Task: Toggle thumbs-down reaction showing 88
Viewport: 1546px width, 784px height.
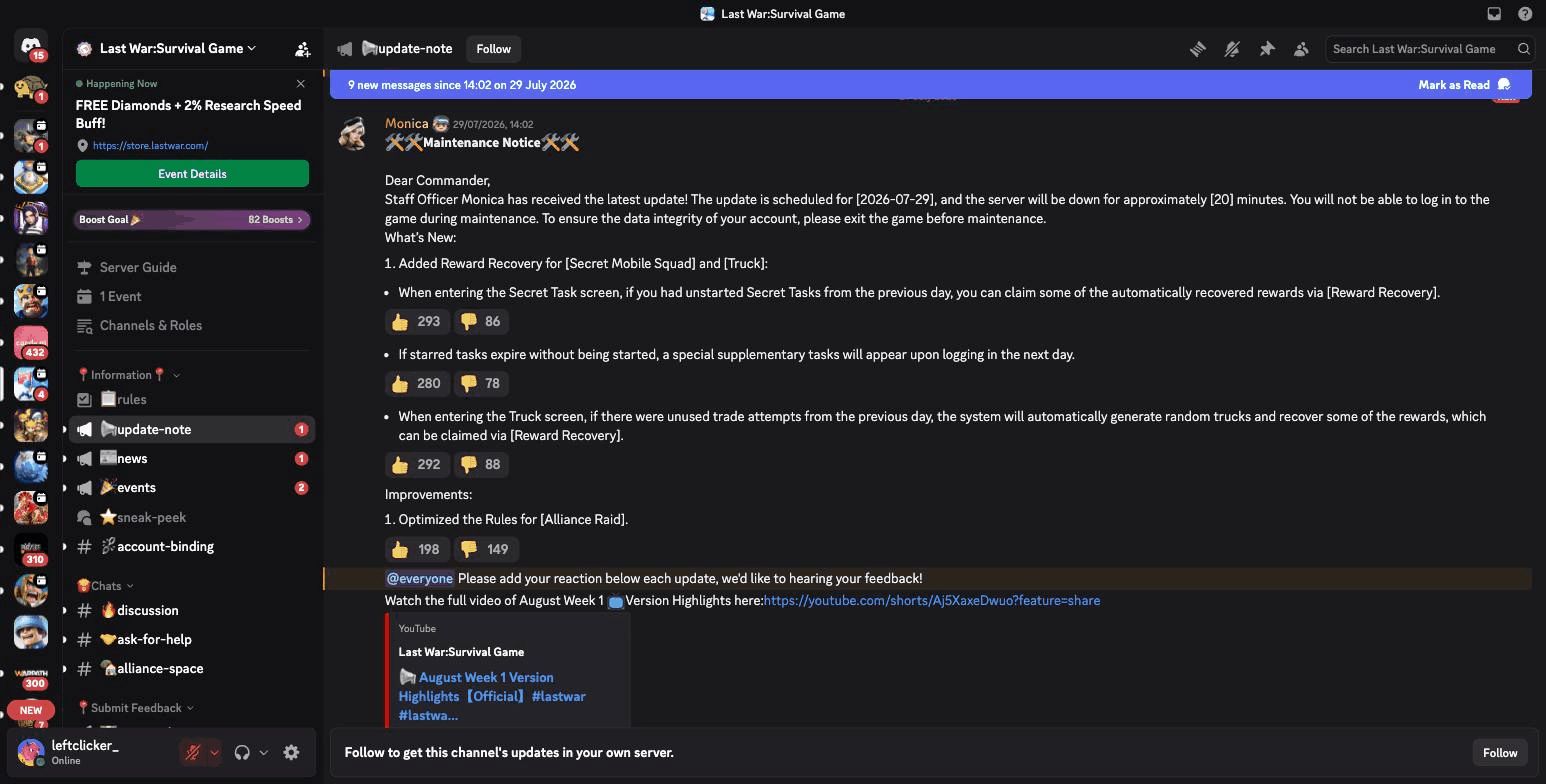Action: click(x=480, y=465)
